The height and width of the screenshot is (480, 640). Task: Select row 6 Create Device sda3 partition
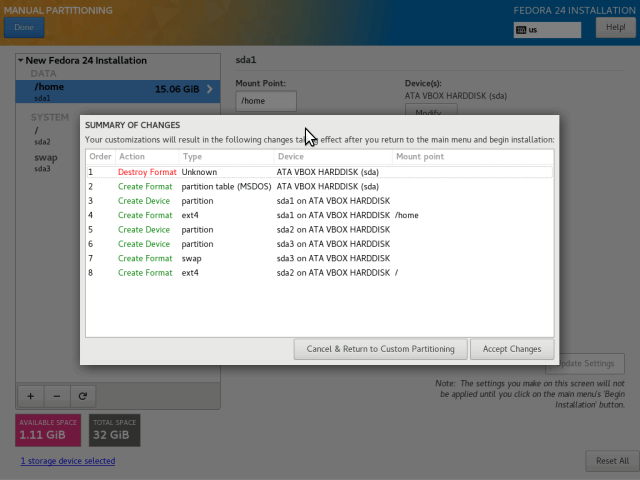pyautogui.click(x=320, y=244)
